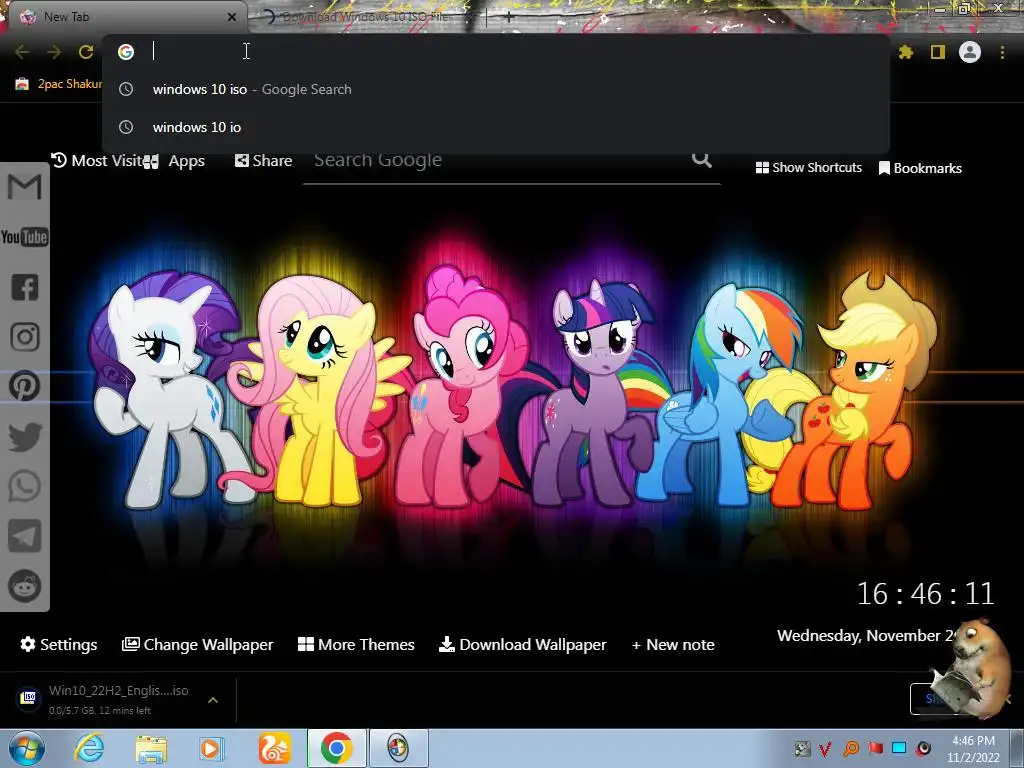Click the magnifier icon in Search Google box
This screenshot has height=768, width=1024.
point(701,159)
